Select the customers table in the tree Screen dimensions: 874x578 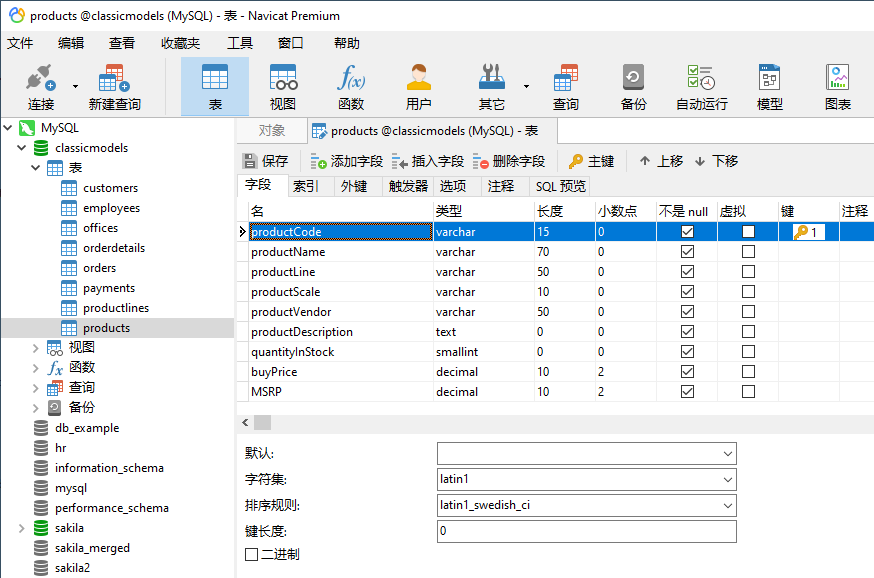(110, 188)
